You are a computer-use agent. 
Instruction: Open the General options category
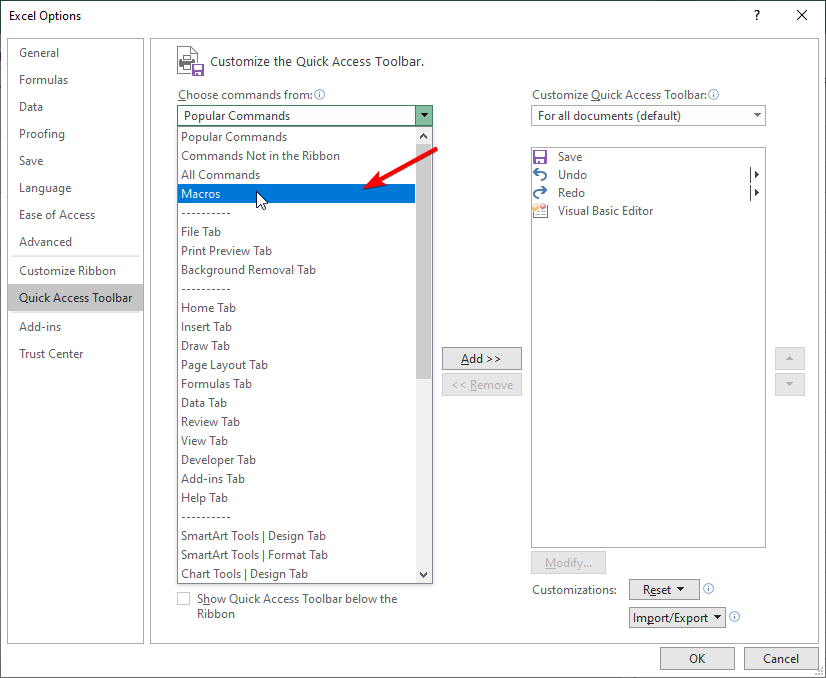75,53
